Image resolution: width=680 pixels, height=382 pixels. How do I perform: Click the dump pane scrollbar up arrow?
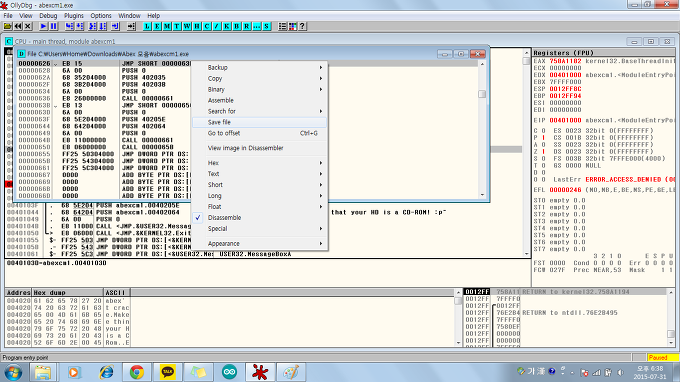coord(458,293)
